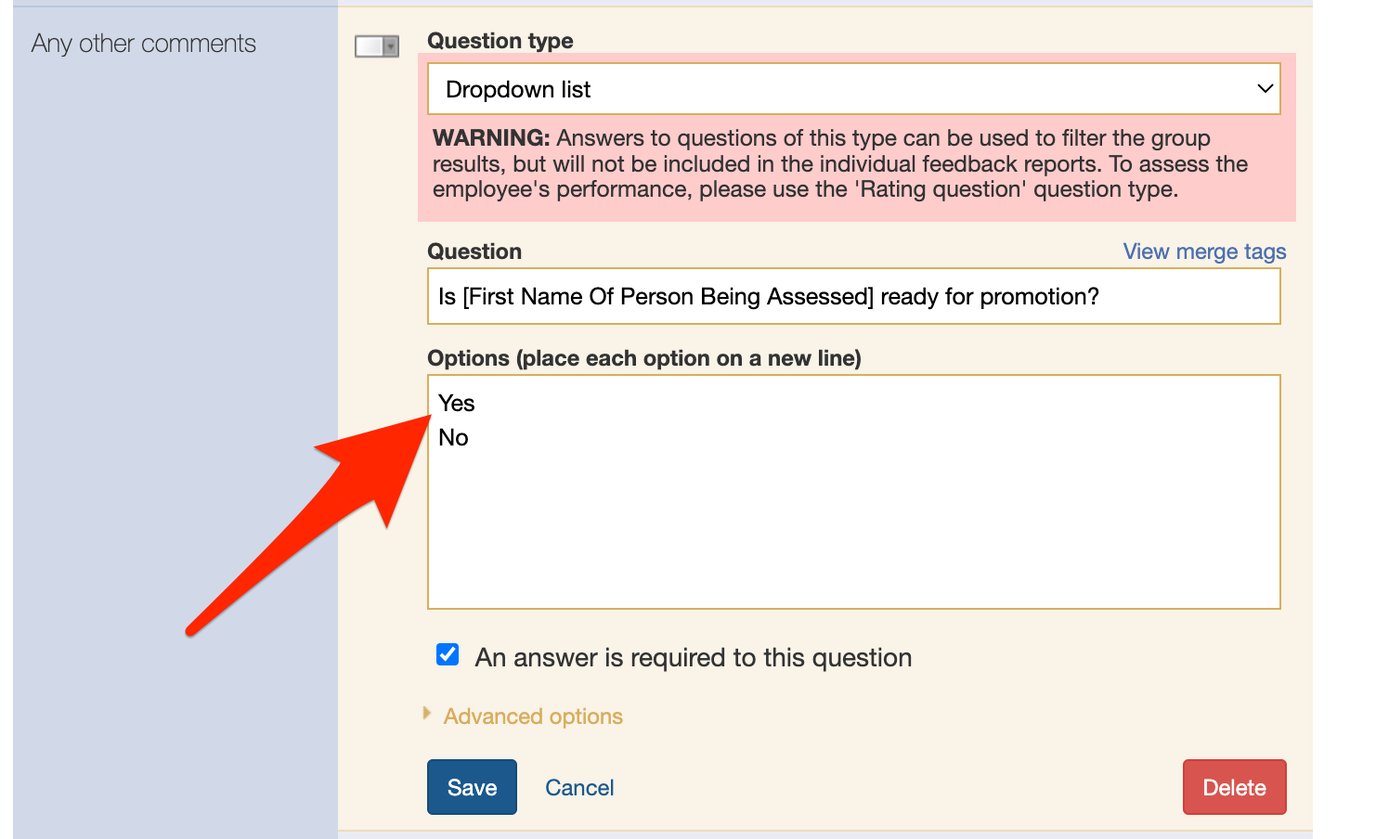The width and height of the screenshot is (1376, 839).
Task: Uncheck 'An answer is required to this question'
Action: pos(446,654)
